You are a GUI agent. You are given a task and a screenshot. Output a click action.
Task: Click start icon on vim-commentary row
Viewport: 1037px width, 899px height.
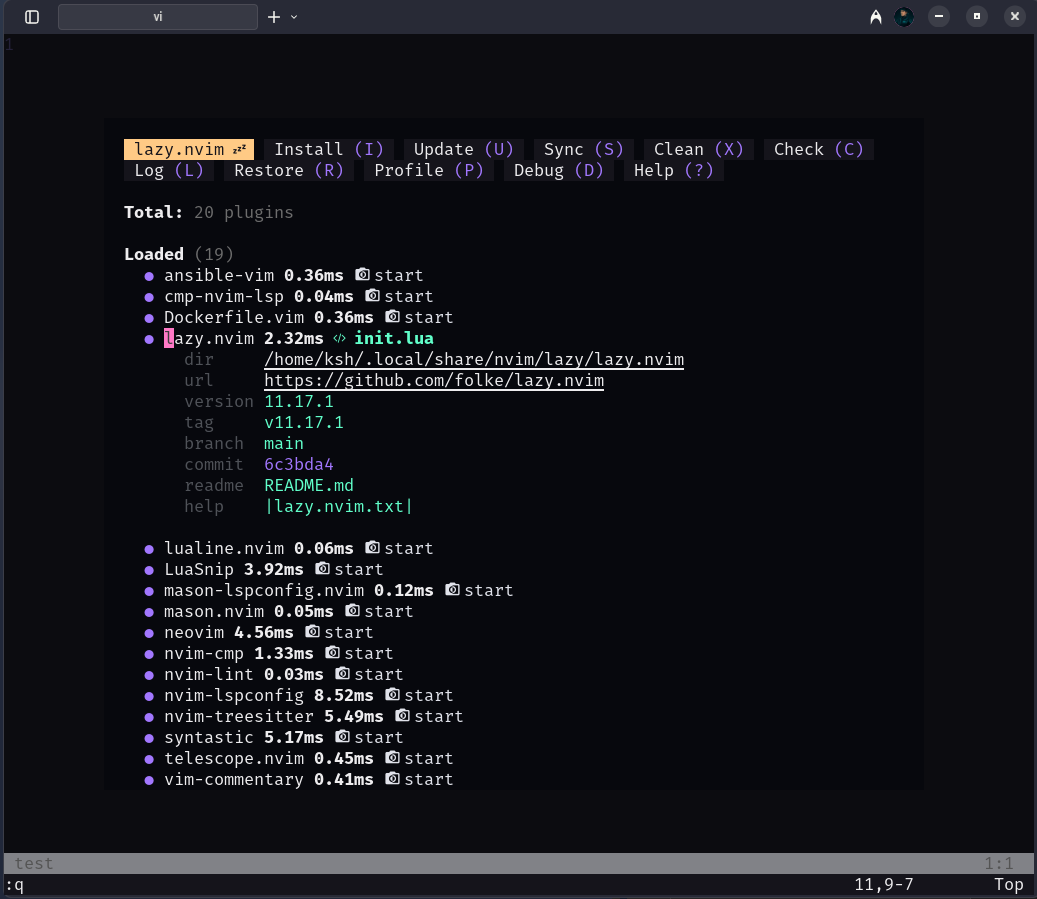[392, 779]
